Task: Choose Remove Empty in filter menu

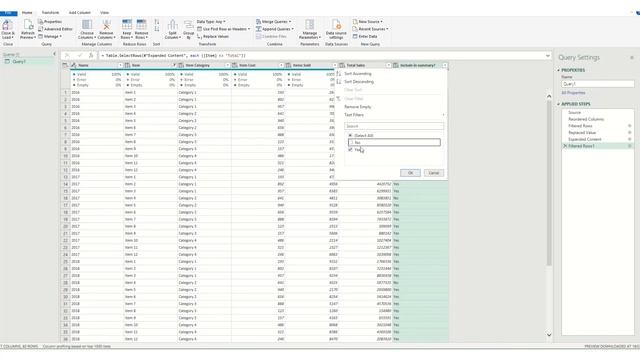Action: [358, 107]
